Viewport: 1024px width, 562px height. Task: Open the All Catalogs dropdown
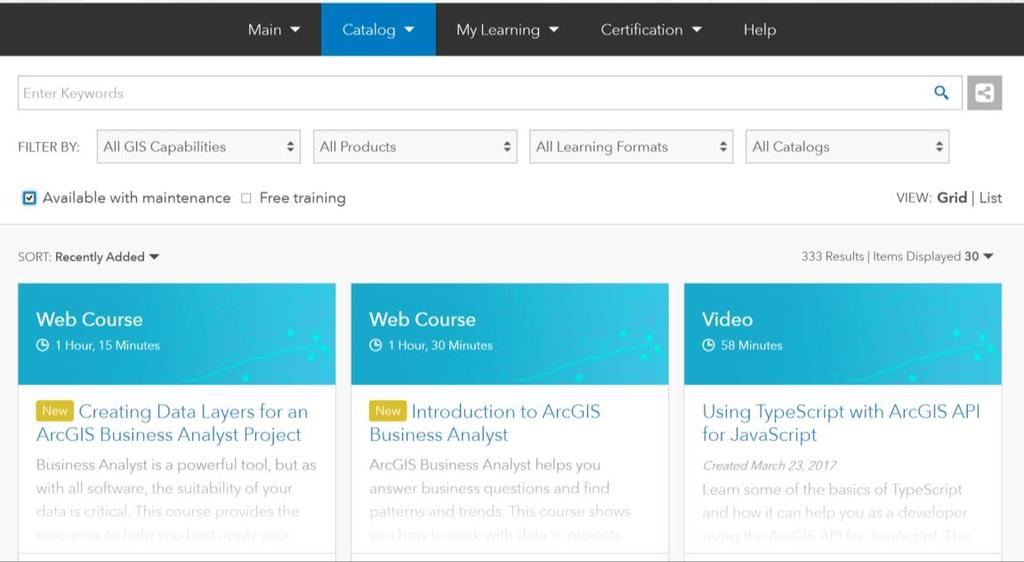tap(848, 147)
